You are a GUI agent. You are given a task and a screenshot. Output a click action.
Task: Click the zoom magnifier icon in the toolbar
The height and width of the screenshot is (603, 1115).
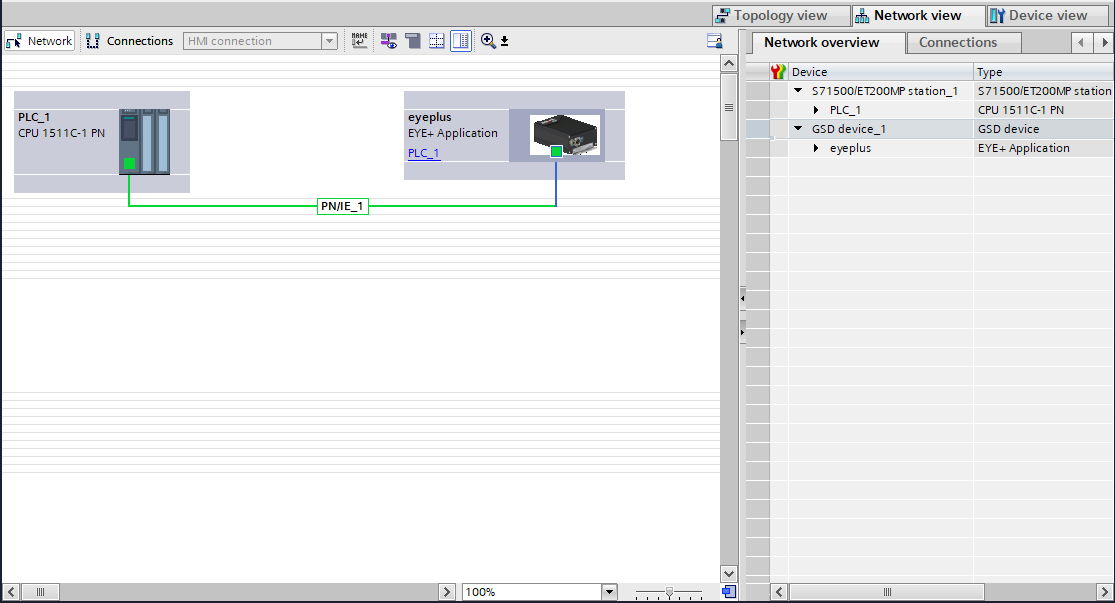pos(488,41)
